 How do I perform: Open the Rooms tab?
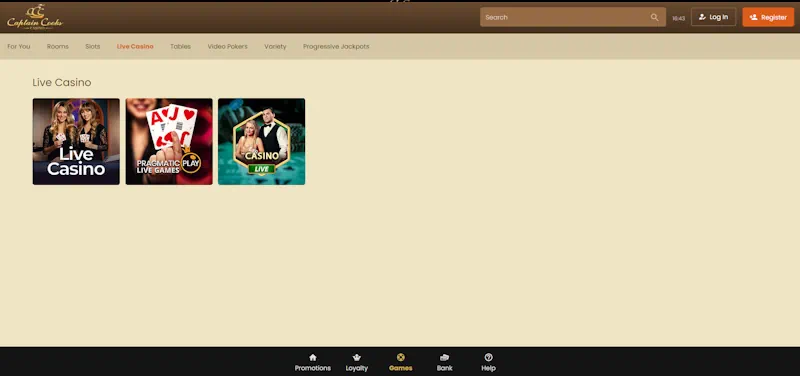[x=58, y=46]
